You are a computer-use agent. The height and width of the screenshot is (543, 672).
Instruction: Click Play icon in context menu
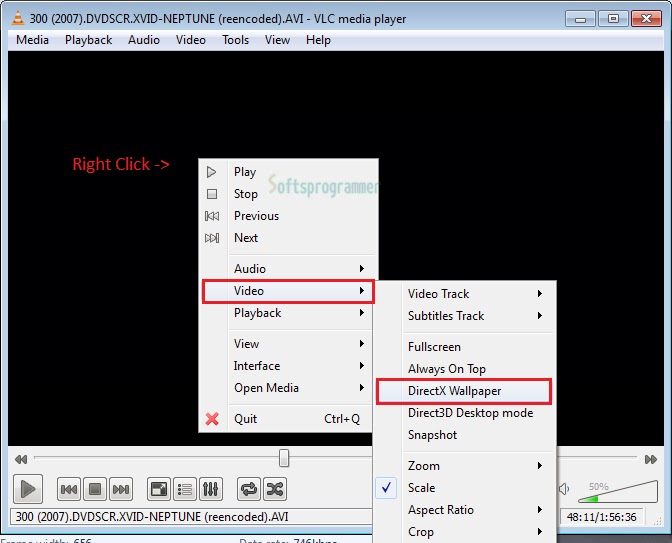(x=211, y=172)
